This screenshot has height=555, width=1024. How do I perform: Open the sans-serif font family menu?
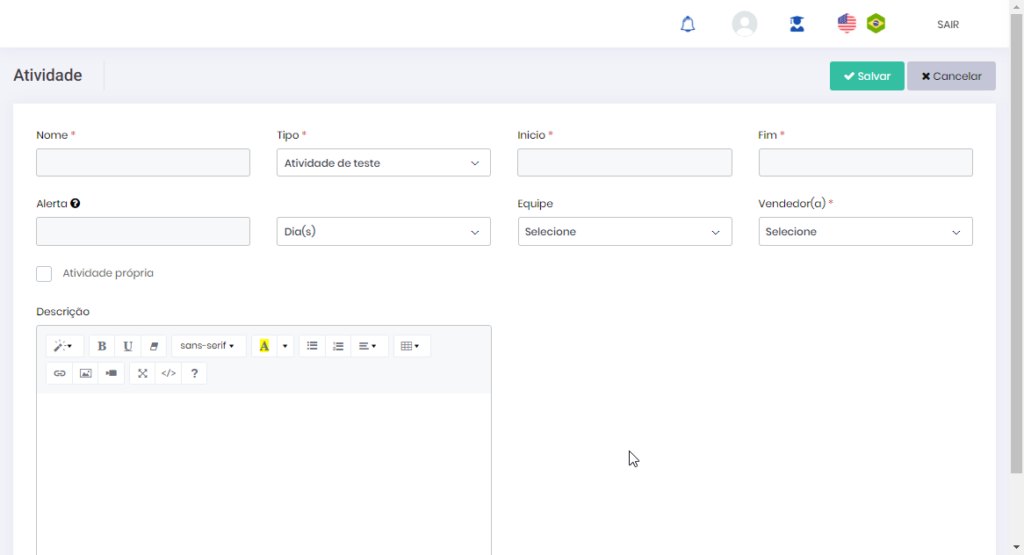(x=208, y=346)
